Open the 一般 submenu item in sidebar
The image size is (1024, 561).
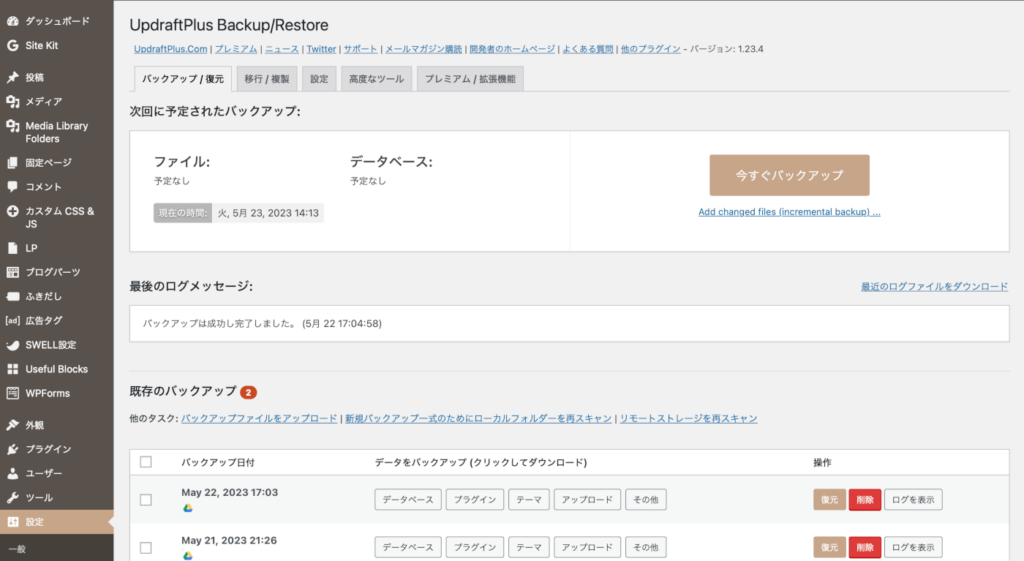[x=18, y=549]
